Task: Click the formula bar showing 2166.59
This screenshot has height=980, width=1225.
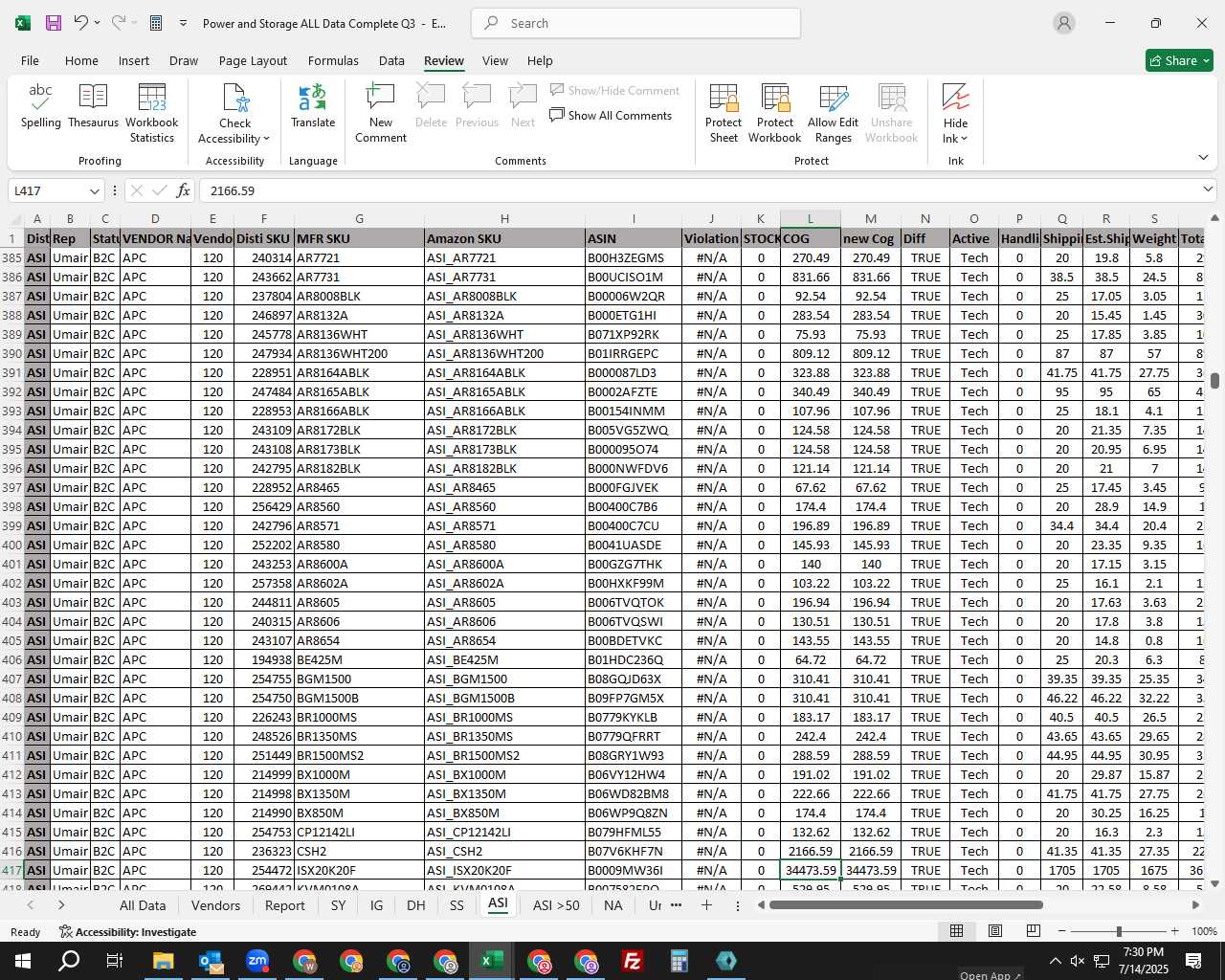Action: coord(699,191)
